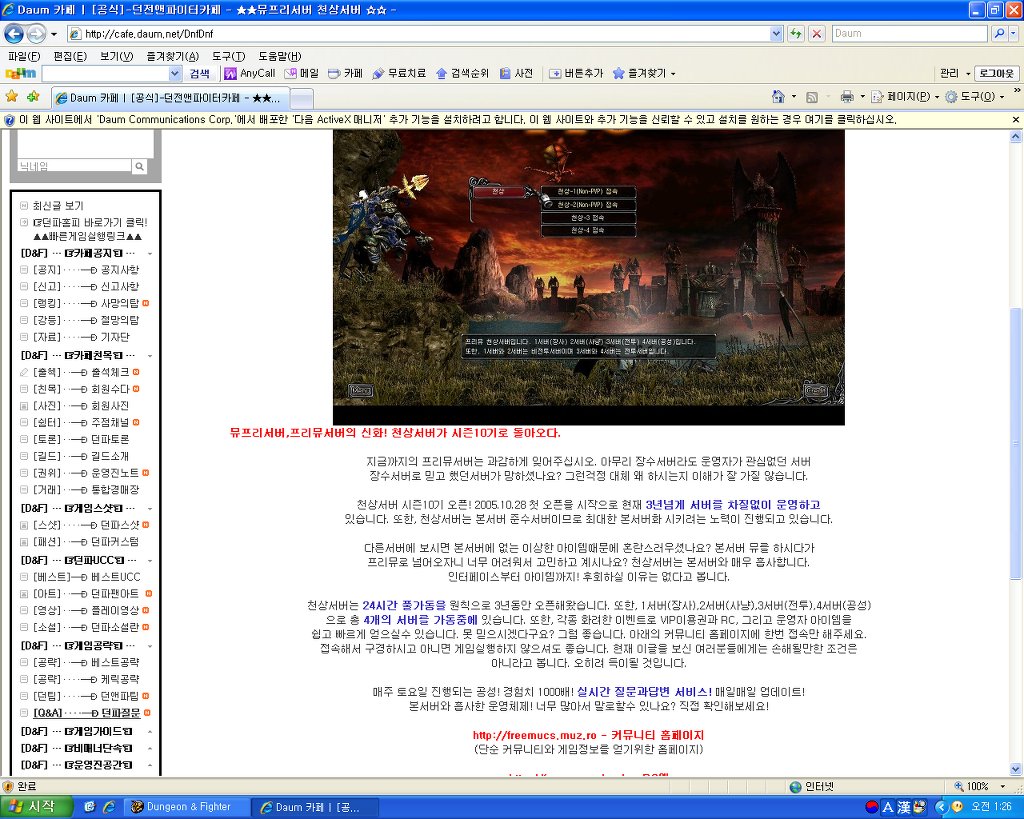
Task: Open the 페이지(P) page menu button
Action: tap(905, 97)
